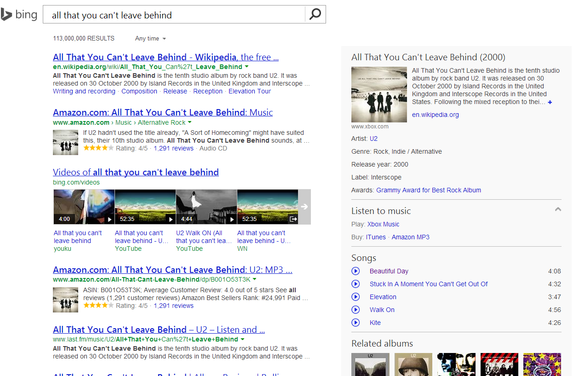Image resolution: width=579 pixels, height=376 pixels.
Task: Open the Wikipedia result for the album
Action: tap(165, 57)
